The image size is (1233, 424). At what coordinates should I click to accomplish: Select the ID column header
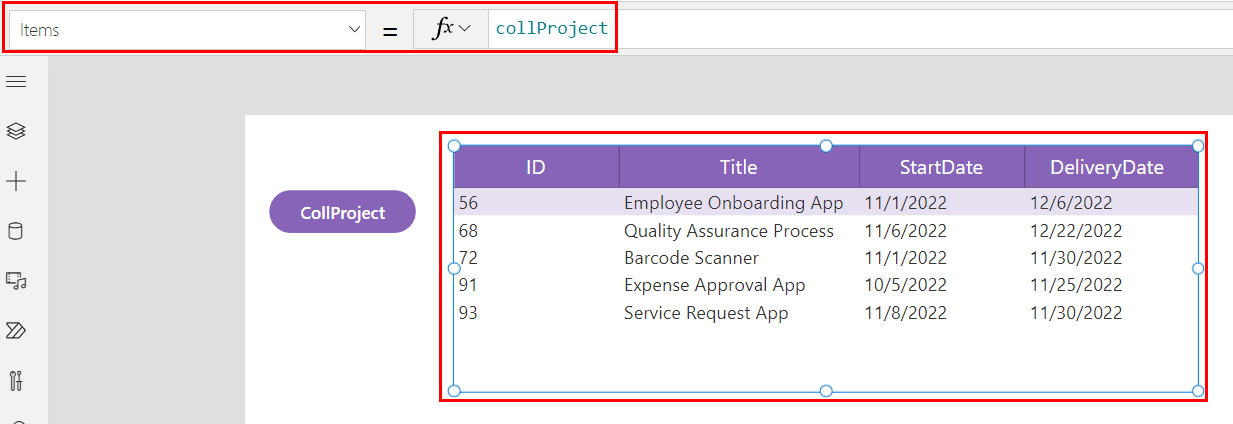(536, 167)
